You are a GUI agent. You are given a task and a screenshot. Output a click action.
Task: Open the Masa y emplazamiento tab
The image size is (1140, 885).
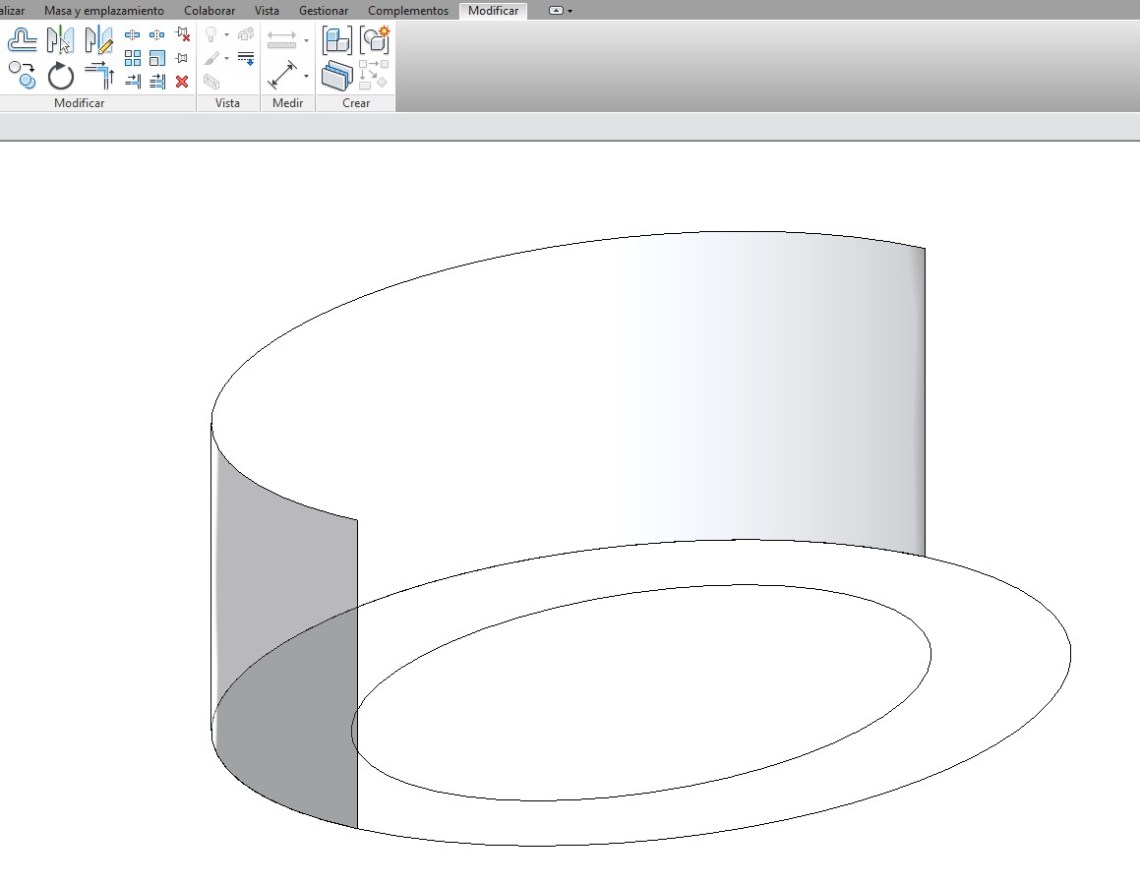coord(103,10)
